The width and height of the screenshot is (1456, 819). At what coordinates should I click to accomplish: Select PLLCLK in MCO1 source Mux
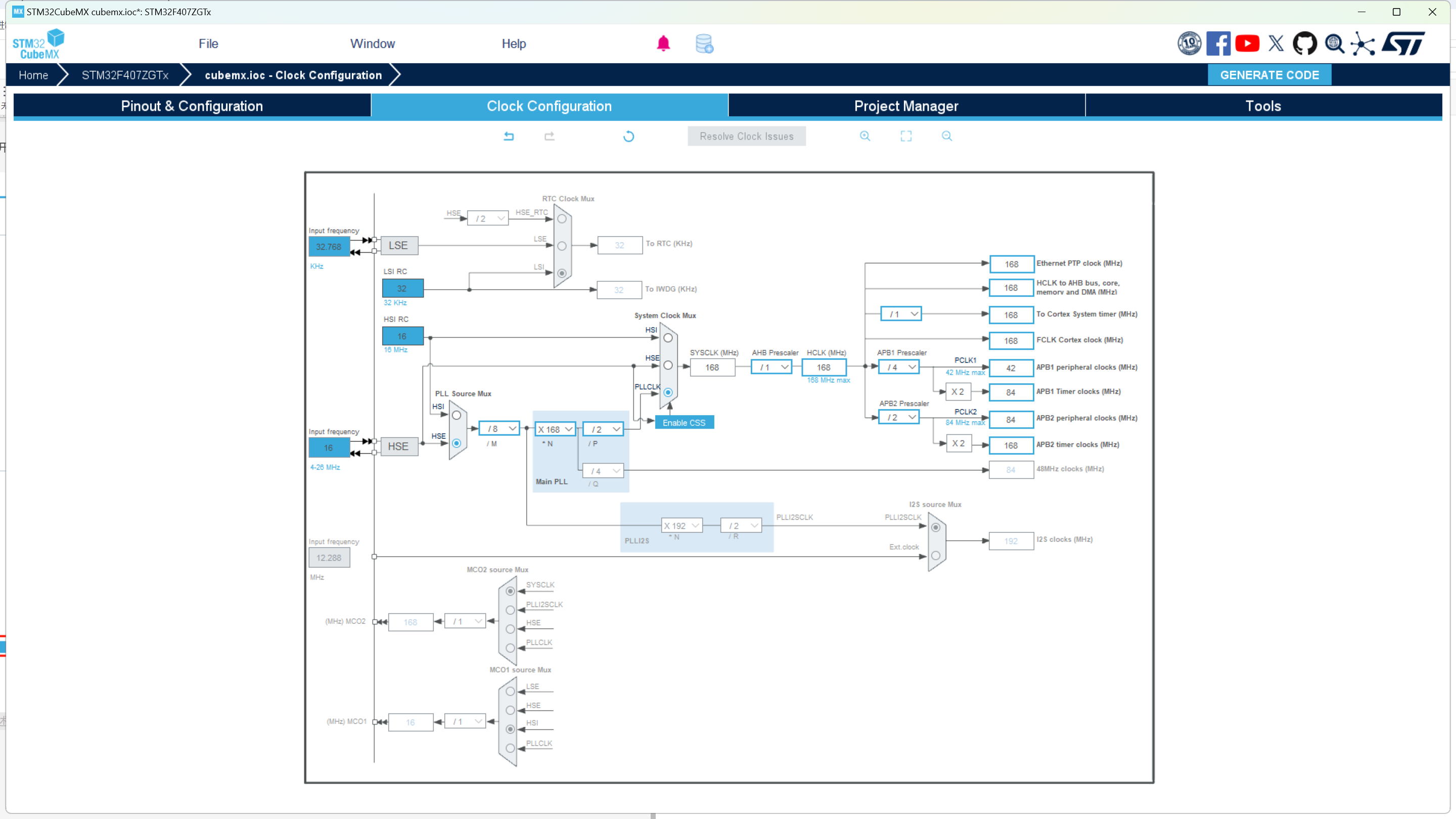511,748
